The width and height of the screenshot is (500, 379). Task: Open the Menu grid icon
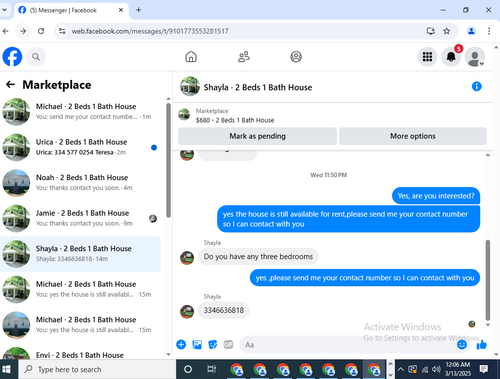click(x=427, y=57)
